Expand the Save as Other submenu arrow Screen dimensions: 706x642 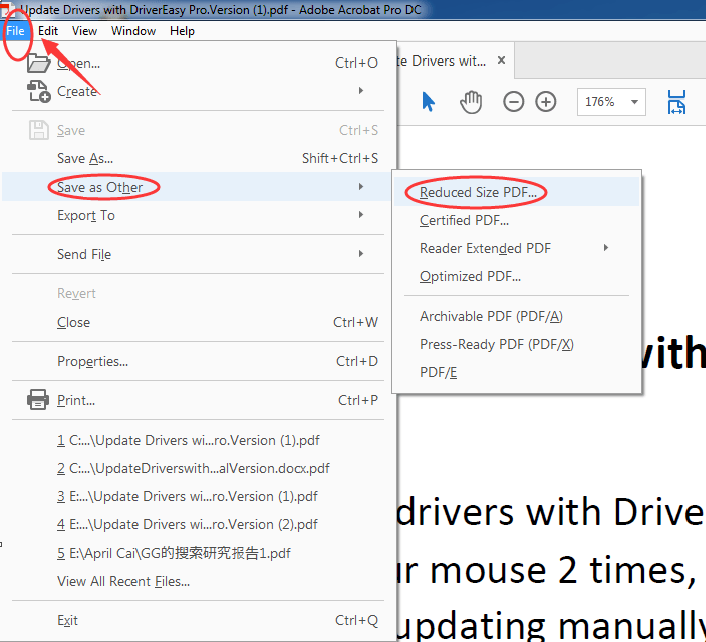pos(361,186)
